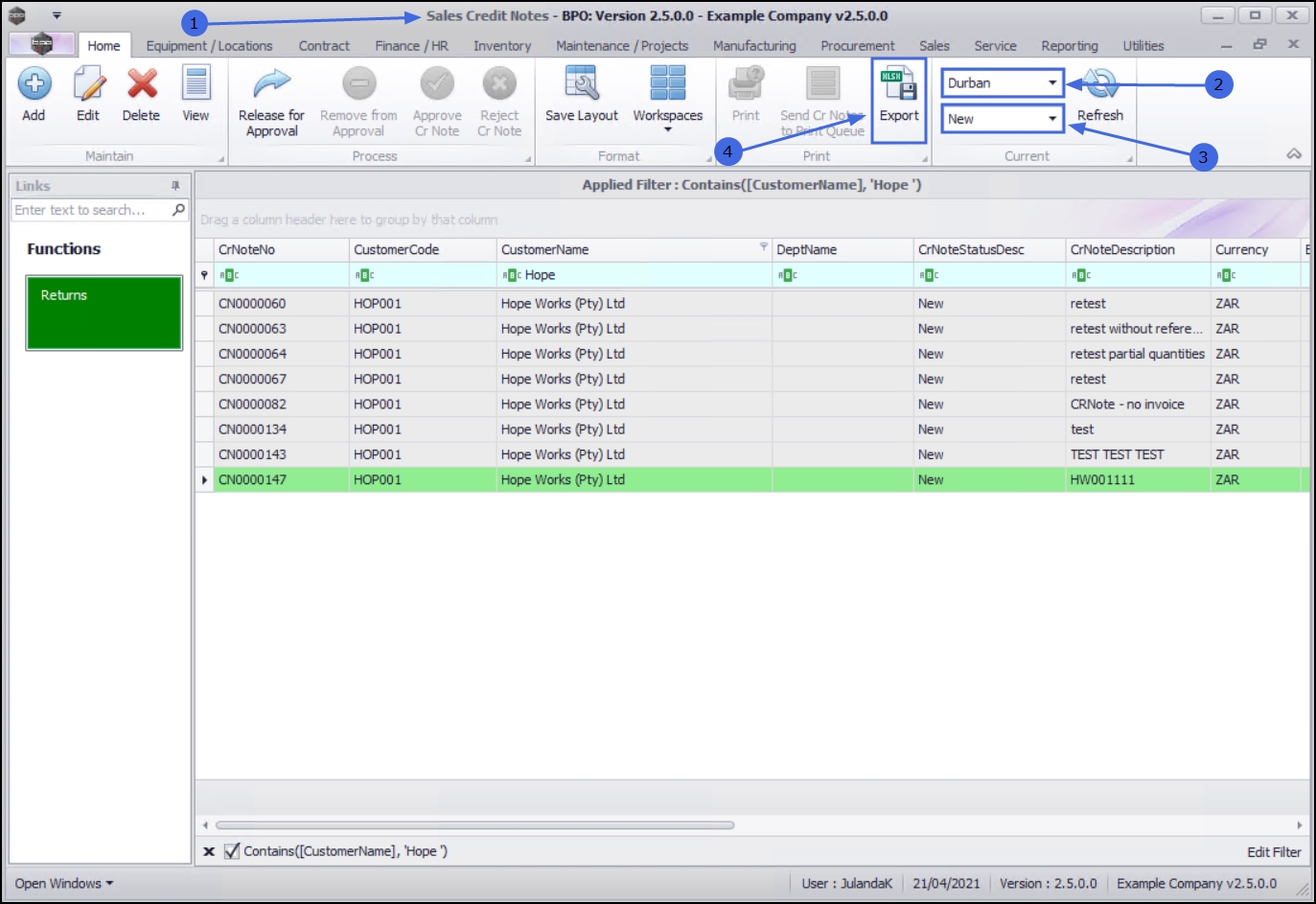The width and height of the screenshot is (1316, 904).
Task: Click the Save Layout icon
Action: tap(582, 84)
